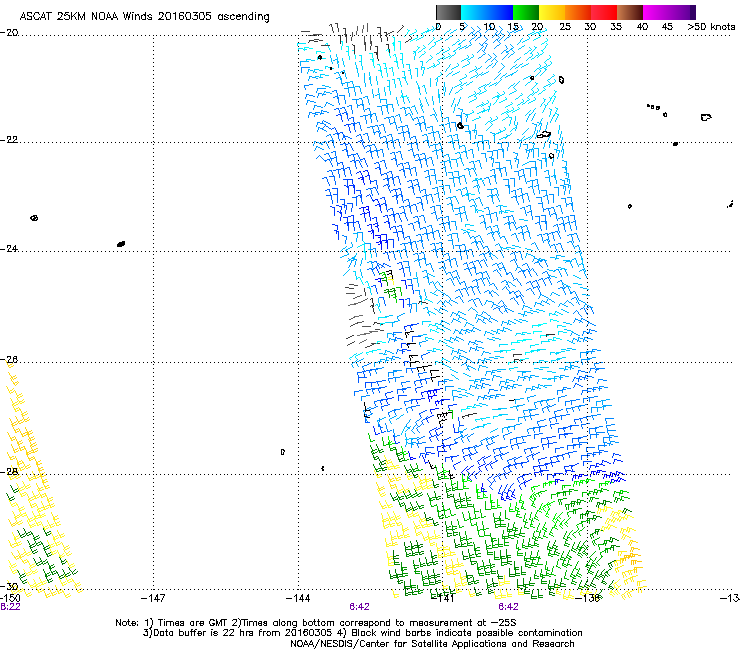Select the brown 35–40 knot color segment

click(x=630, y=12)
